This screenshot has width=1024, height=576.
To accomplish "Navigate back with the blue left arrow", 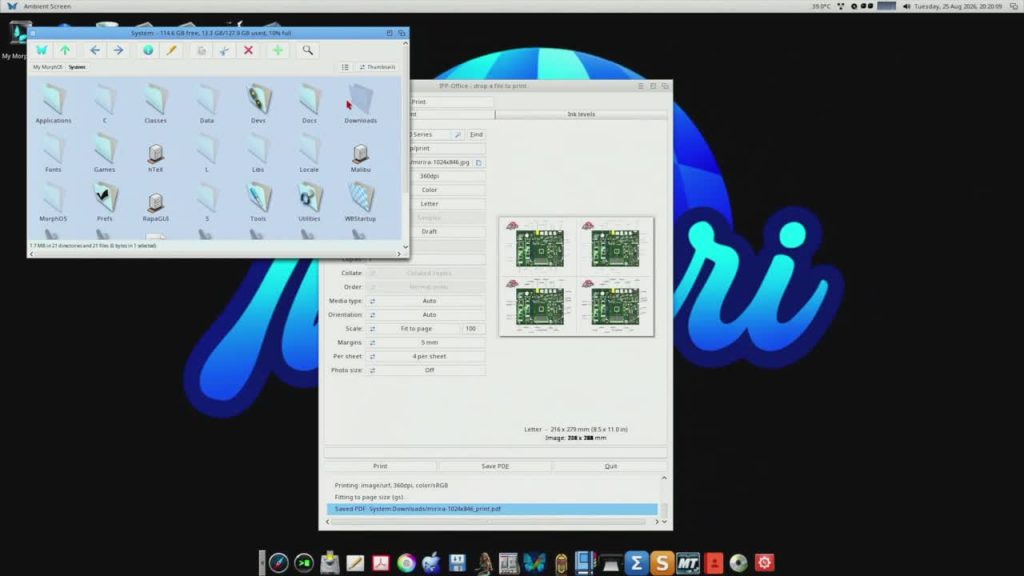I will [95, 50].
